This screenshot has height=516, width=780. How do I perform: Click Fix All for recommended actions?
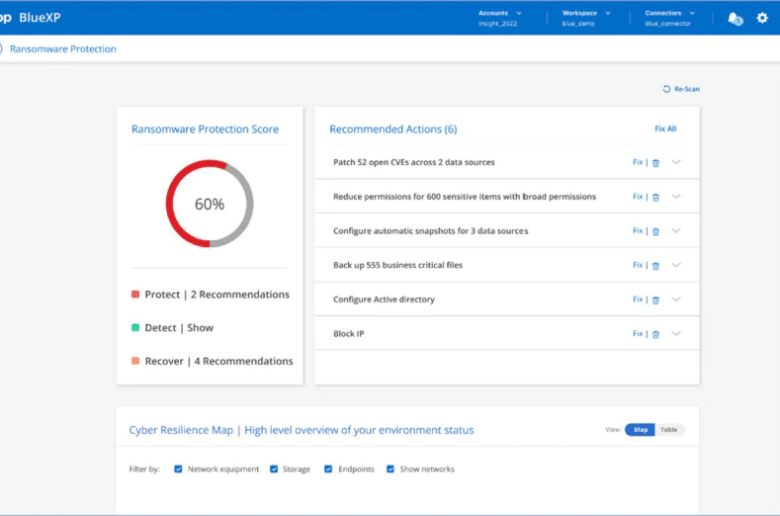click(x=665, y=129)
